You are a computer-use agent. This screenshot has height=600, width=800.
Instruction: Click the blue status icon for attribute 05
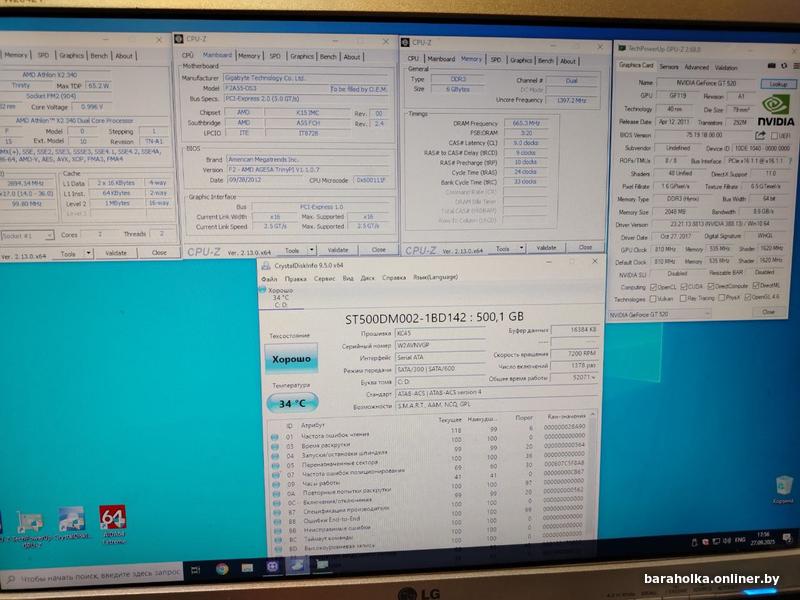pos(276,465)
